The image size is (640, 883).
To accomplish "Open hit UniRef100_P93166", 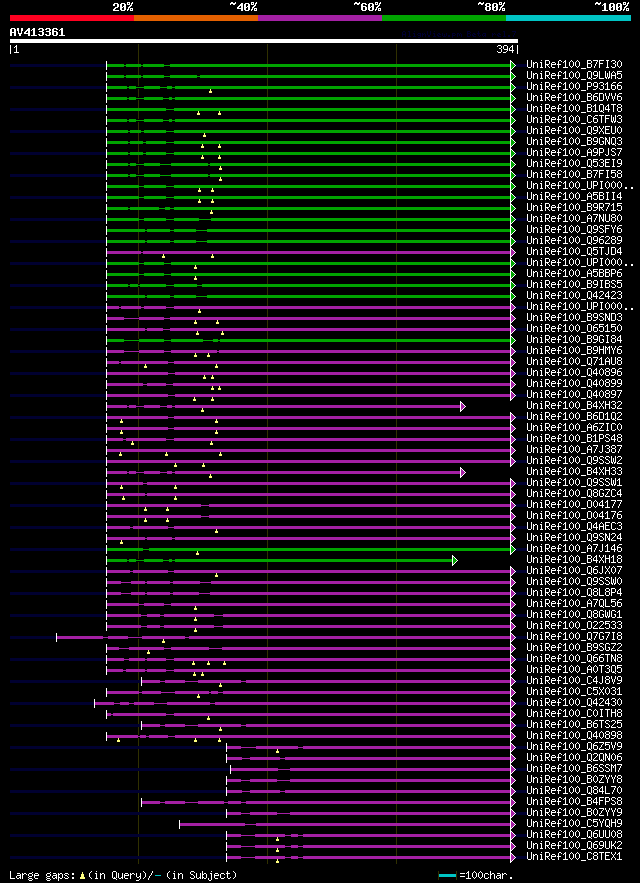I will click(x=574, y=87).
